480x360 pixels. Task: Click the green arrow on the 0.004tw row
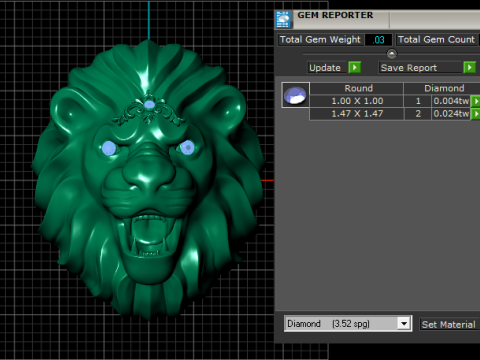(475, 101)
